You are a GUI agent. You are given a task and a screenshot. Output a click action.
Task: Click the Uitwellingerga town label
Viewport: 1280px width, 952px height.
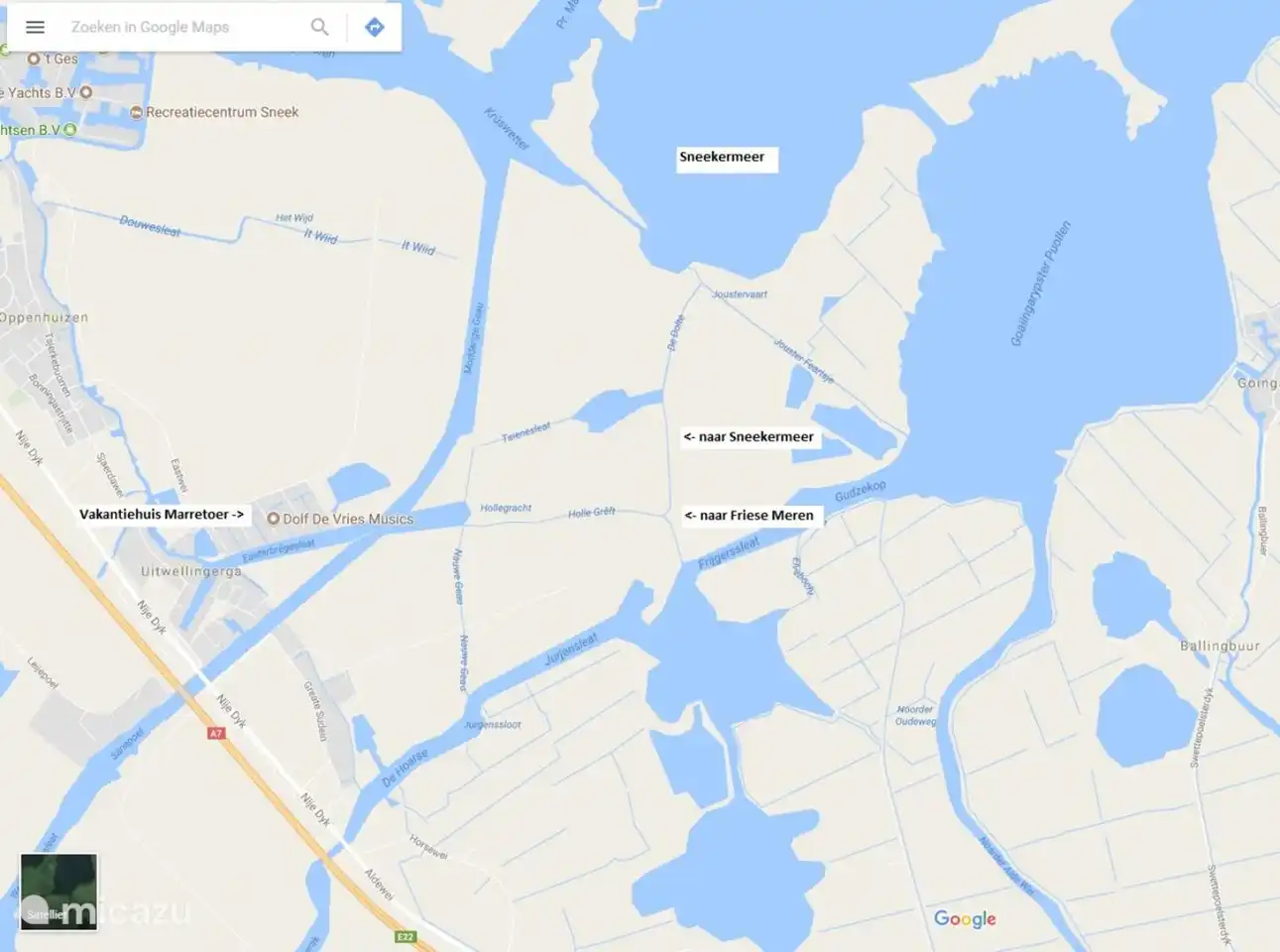coord(190,572)
